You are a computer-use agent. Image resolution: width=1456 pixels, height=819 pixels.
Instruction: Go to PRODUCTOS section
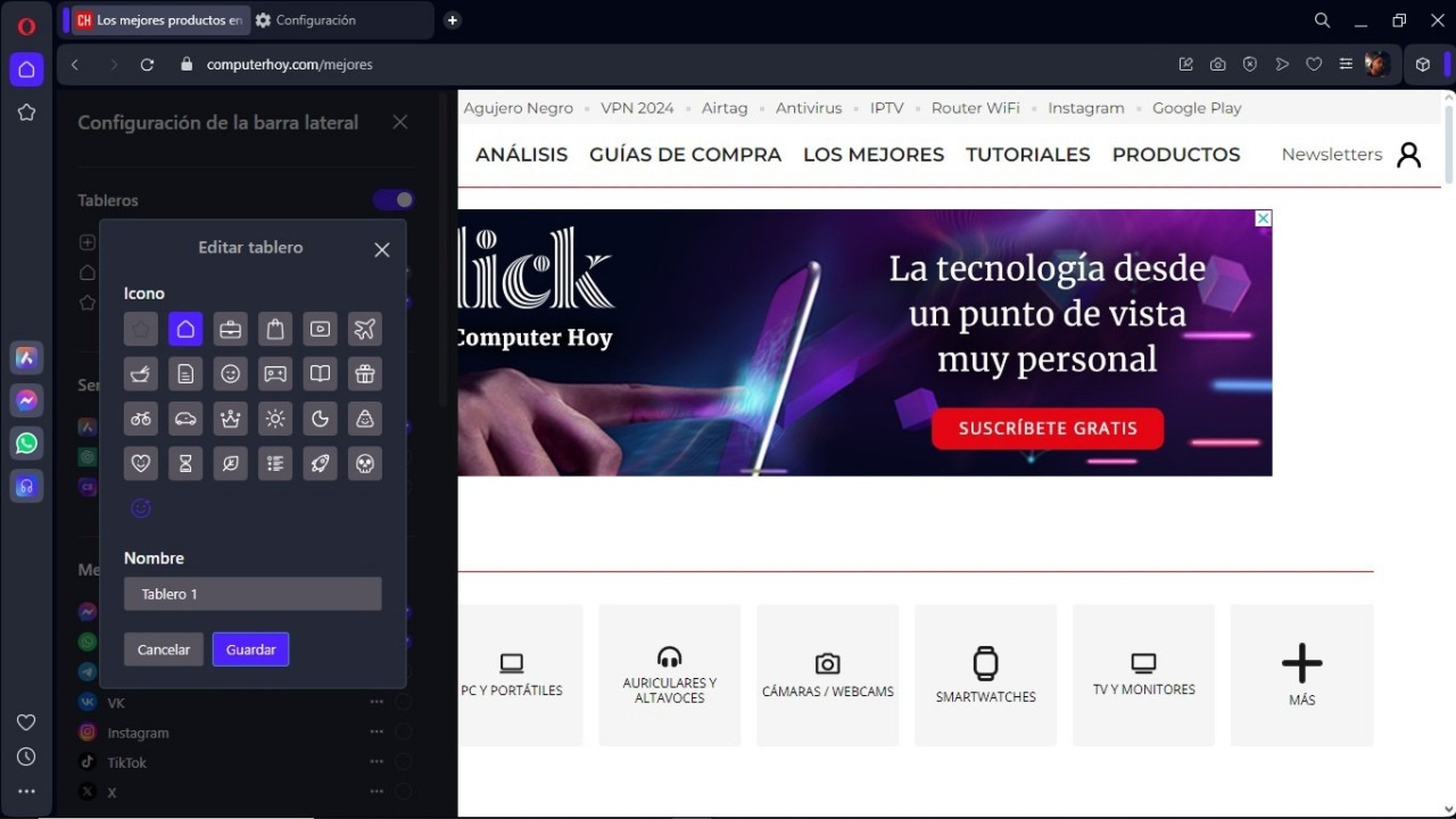[1176, 154]
